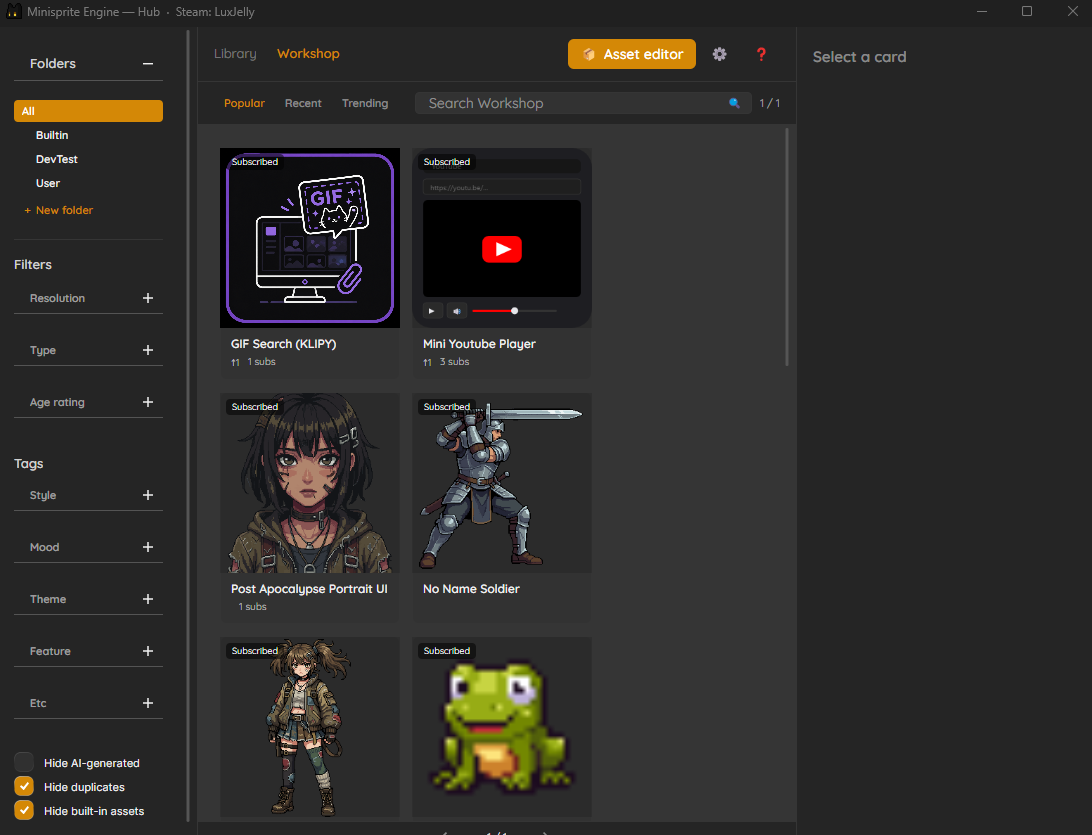The height and width of the screenshot is (835, 1092).
Task: Click the '1 / 1' page indicator
Action: [770, 103]
